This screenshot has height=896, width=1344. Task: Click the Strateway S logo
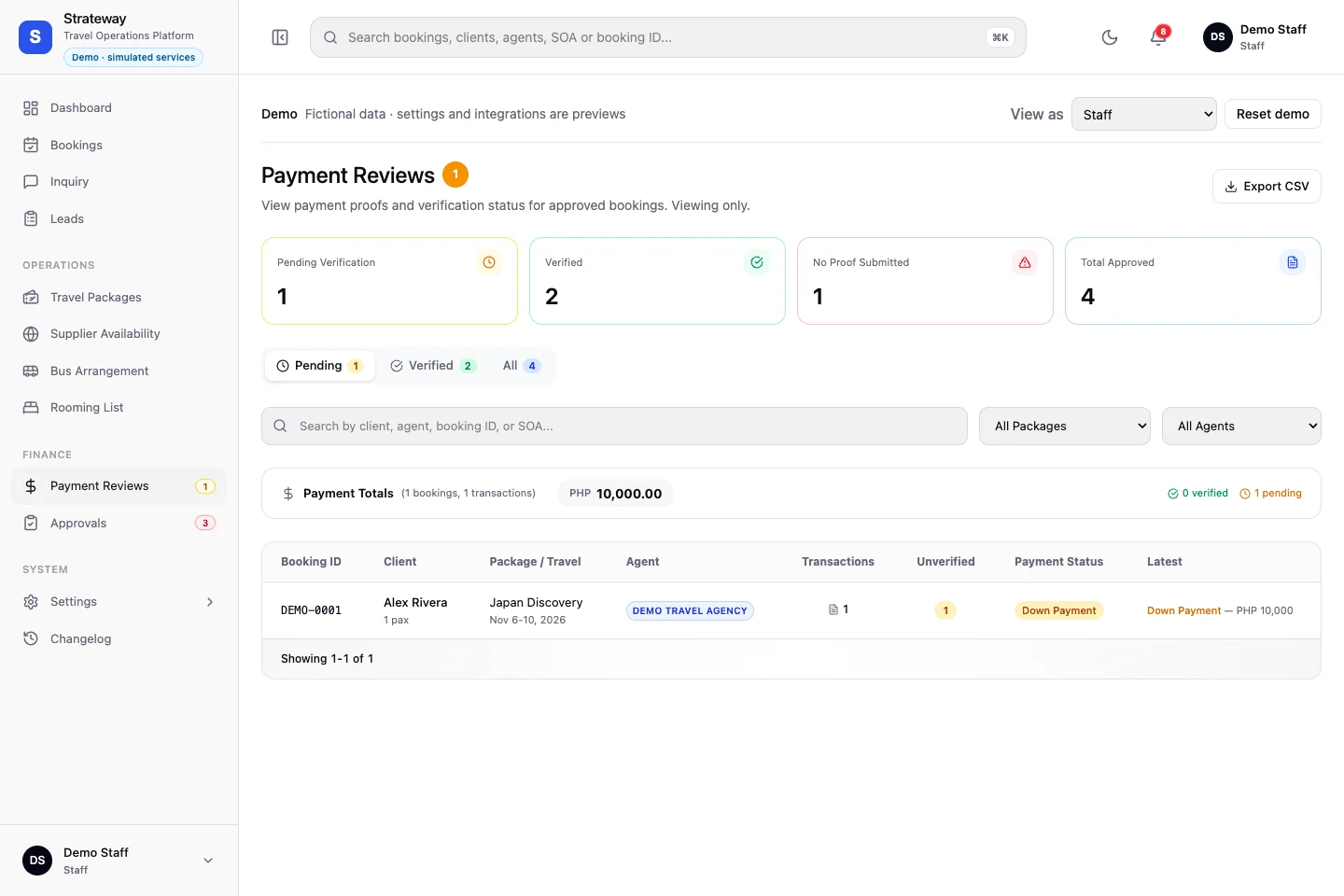(x=35, y=37)
